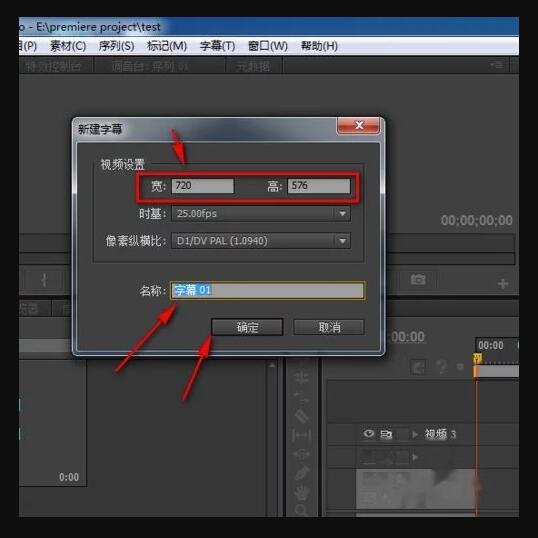The width and height of the screenshot is (538, 538).
Task: Select the pen tool icon
Action: (x=302, y=473)
